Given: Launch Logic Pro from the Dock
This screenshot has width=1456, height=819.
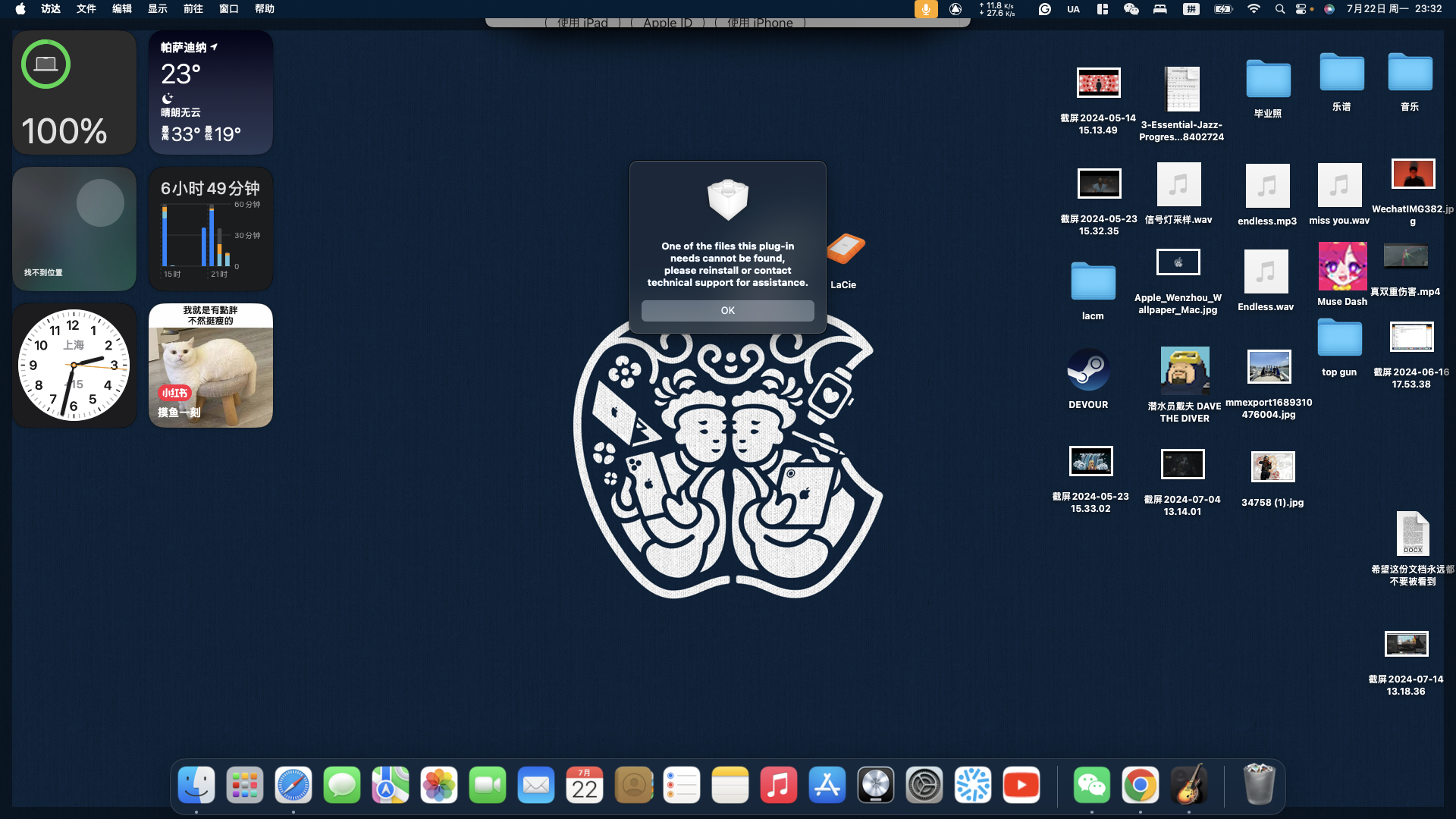Looking at the screenshot, I should click(x=876, y=785).
